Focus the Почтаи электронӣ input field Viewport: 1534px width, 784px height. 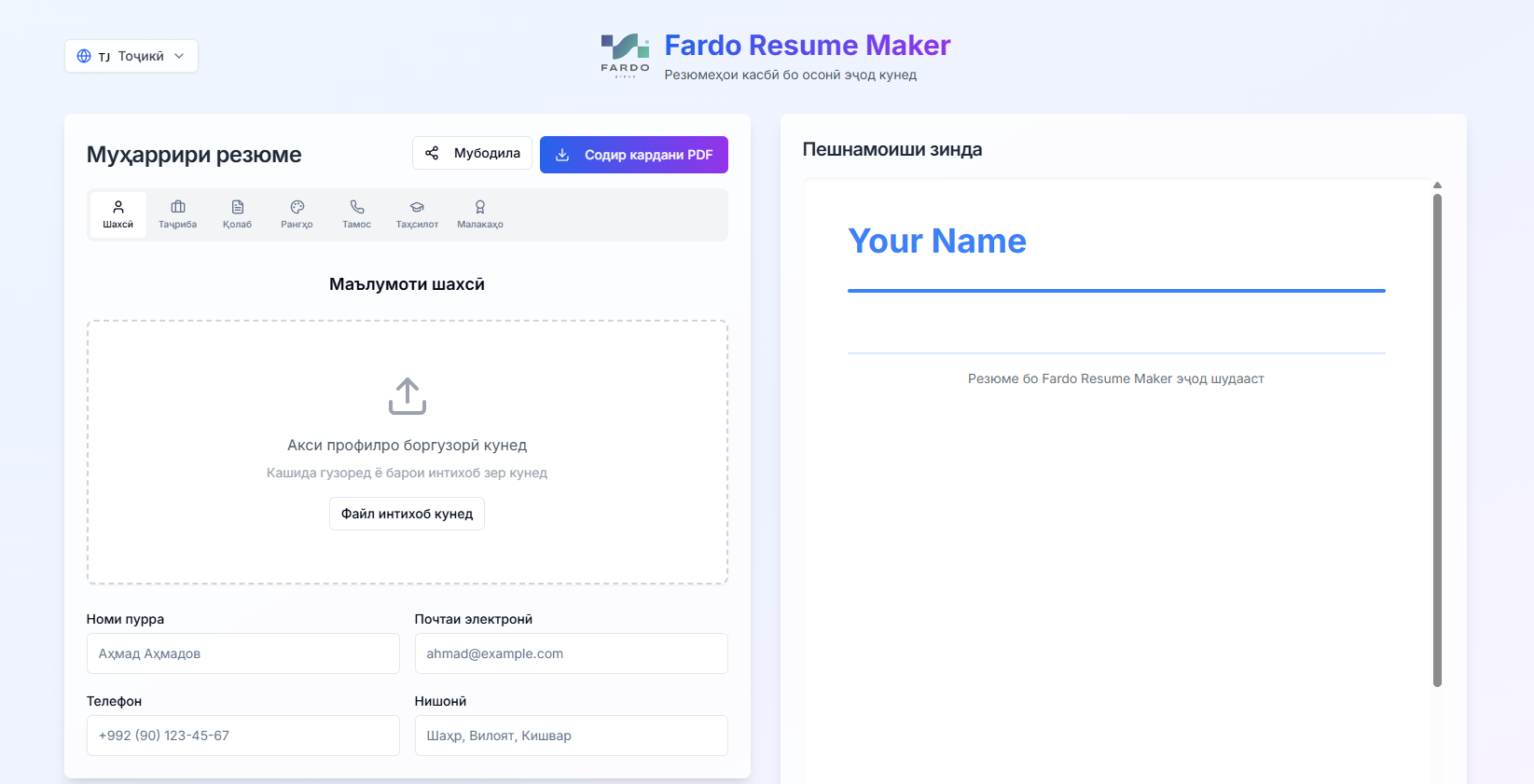point(572,653)
